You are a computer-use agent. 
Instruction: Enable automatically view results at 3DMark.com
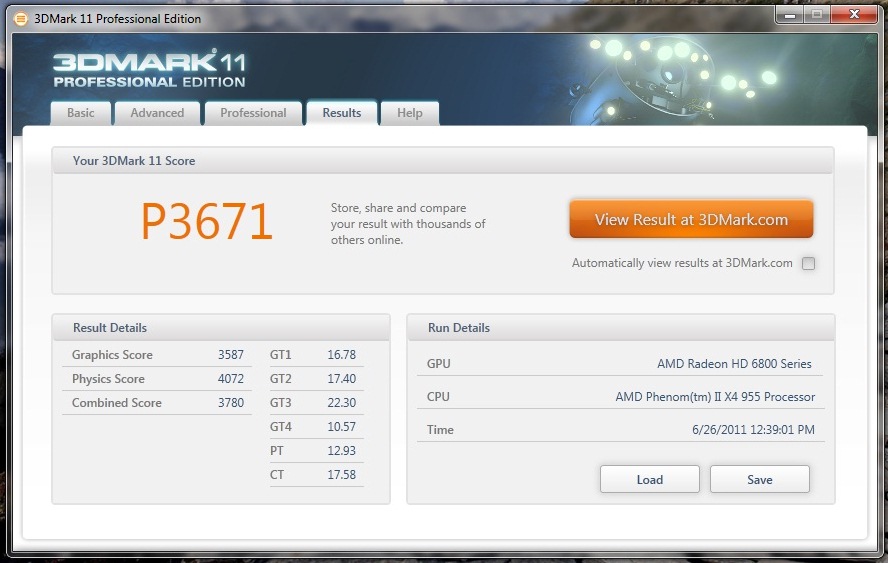tap(808, 263)
